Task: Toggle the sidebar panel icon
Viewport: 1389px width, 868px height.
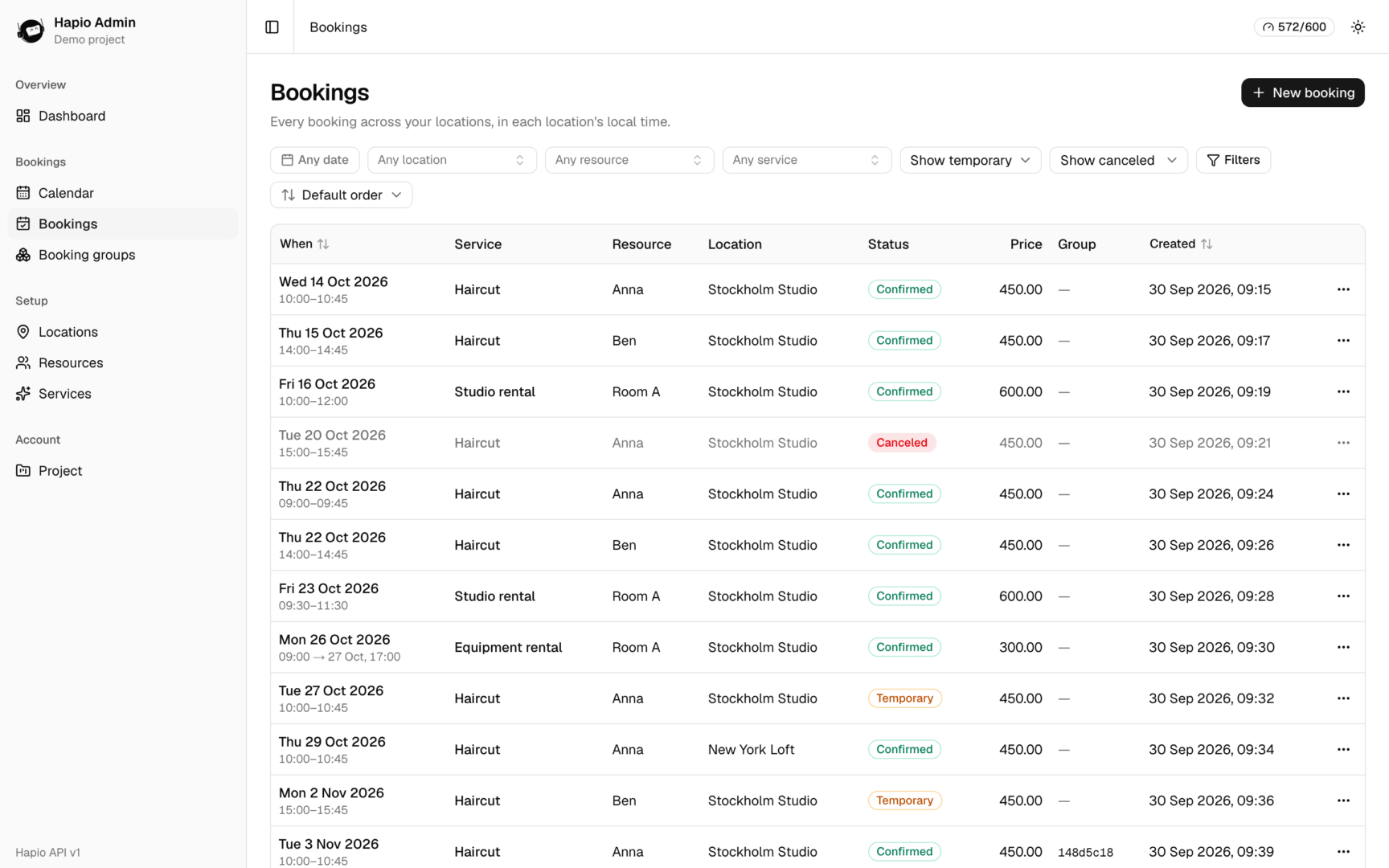Action: click(x=272, y=27)
